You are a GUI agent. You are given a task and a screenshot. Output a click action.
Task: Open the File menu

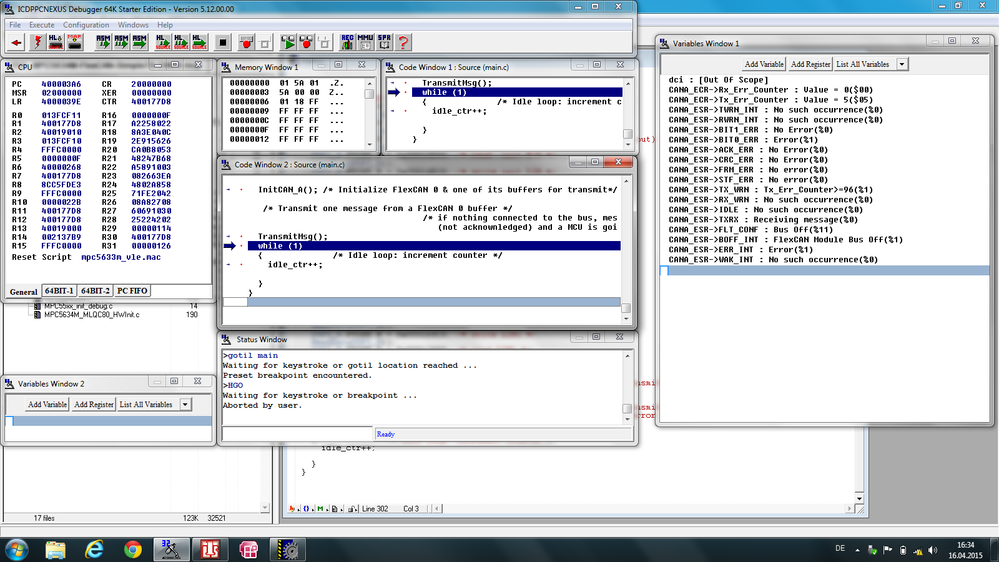(15, 25)
